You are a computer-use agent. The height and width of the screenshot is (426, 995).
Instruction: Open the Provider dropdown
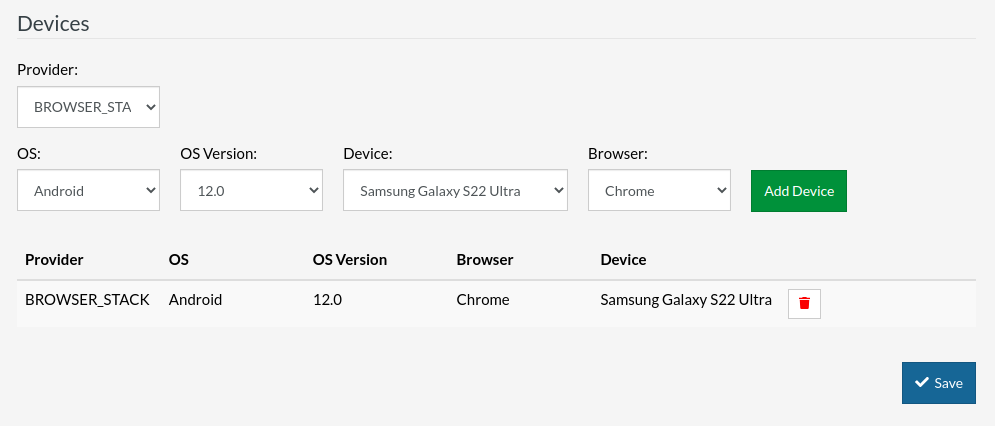pos(88,107)
